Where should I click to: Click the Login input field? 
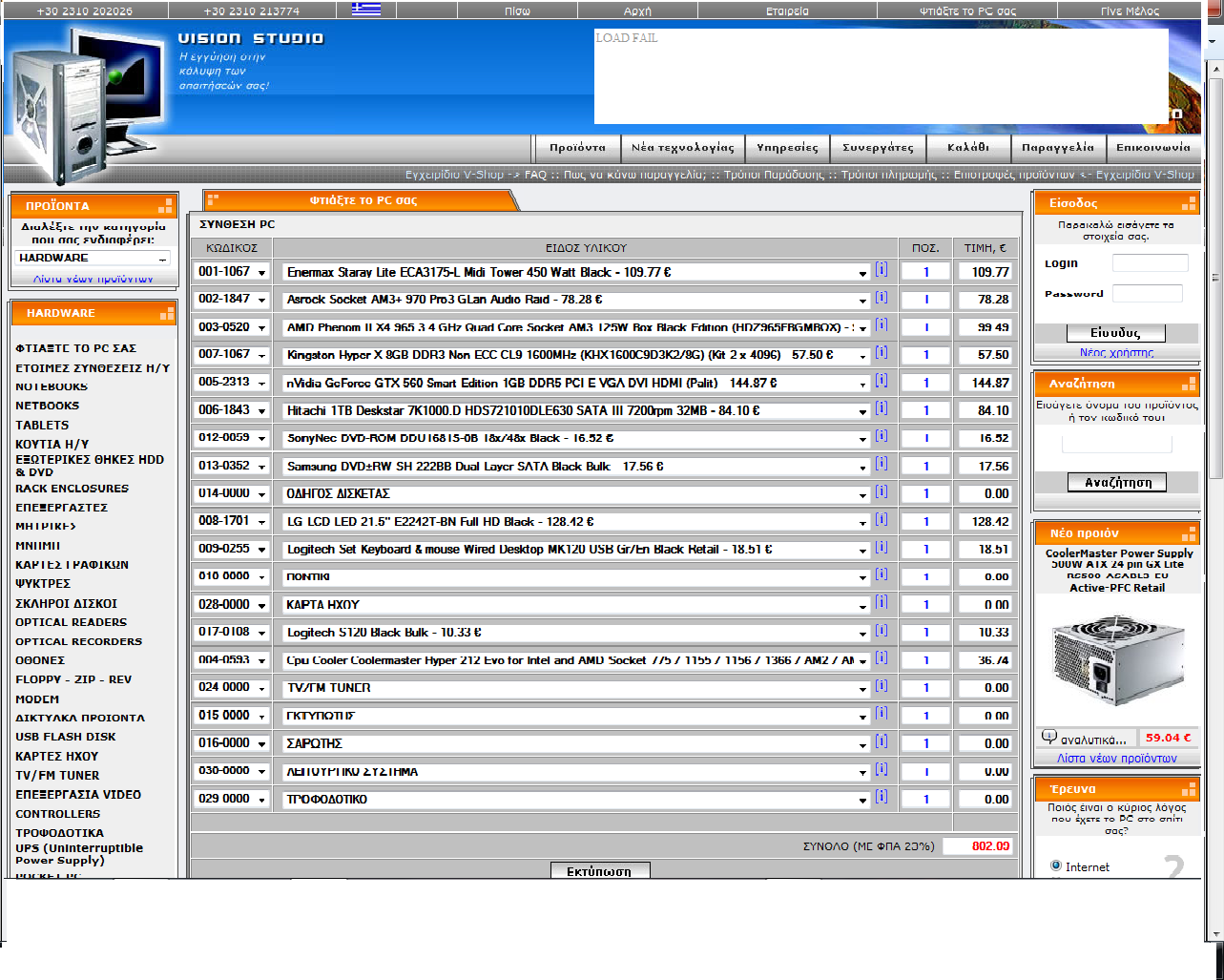[x=1151, y=263]
